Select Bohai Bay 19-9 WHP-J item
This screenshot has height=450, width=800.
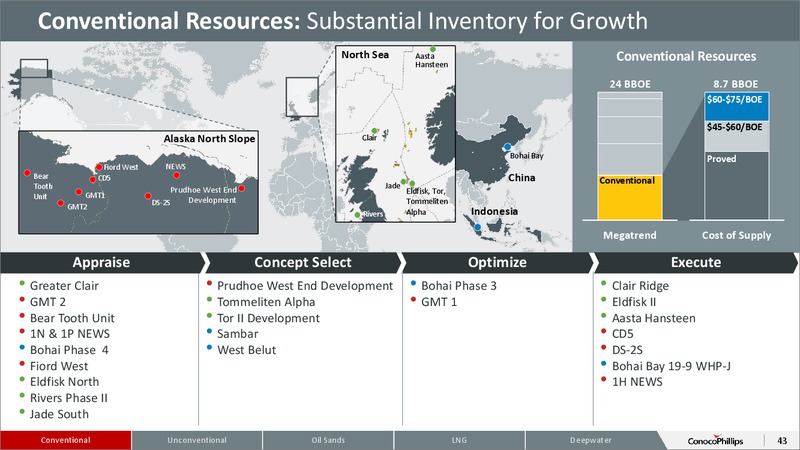pyautogui.click(x=671, y=366)
